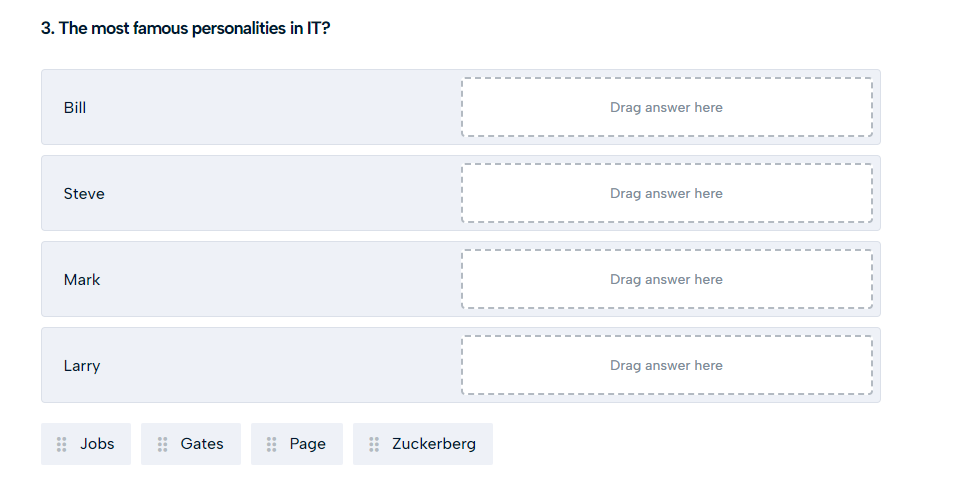
Task: Click the question number 3 in heading
Action: (x=46, y=28)
